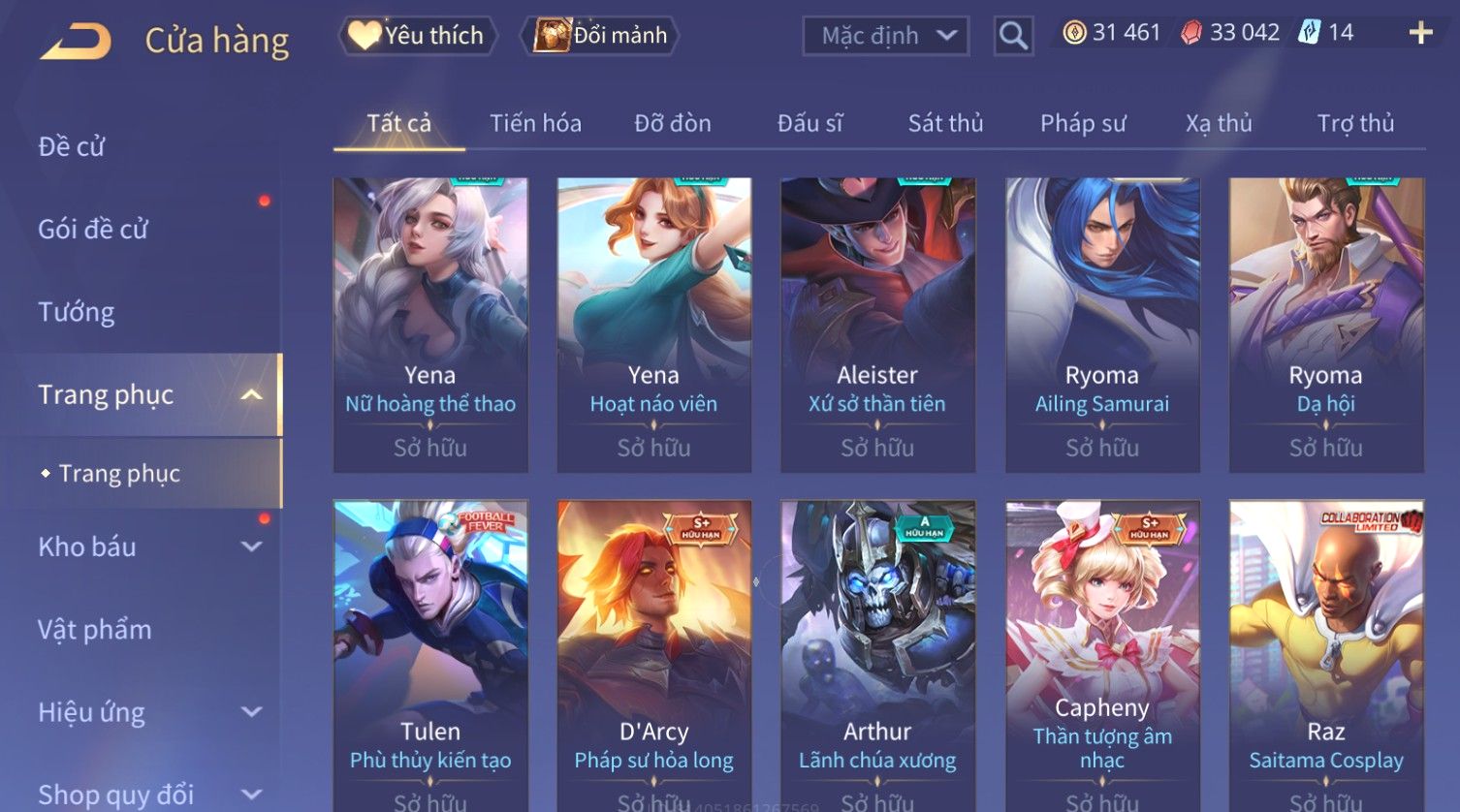
Task: Switch to the Pháp sư tab
Action: (x=1083, y=123)
